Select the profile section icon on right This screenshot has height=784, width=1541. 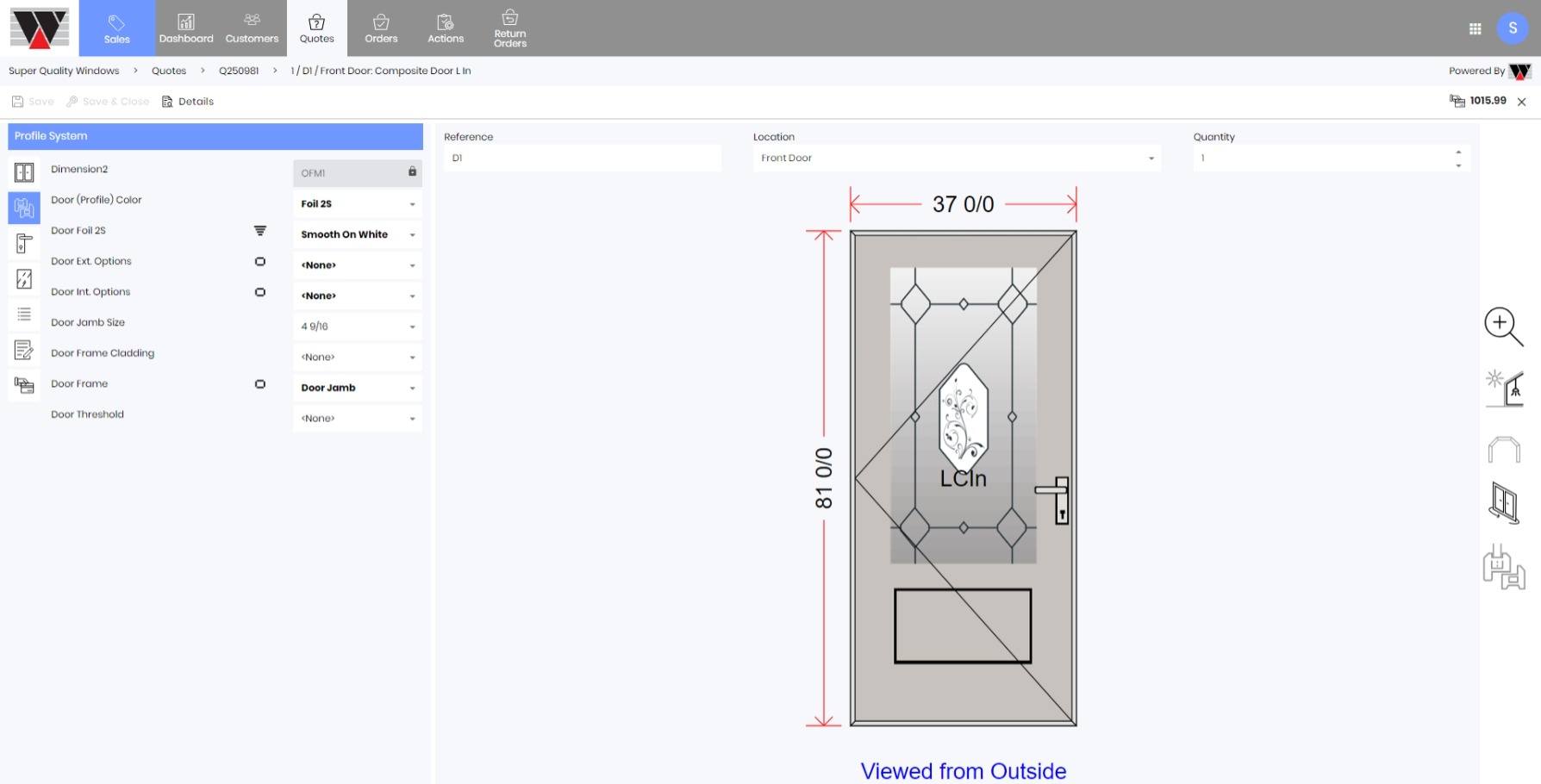coord(1504,568)
